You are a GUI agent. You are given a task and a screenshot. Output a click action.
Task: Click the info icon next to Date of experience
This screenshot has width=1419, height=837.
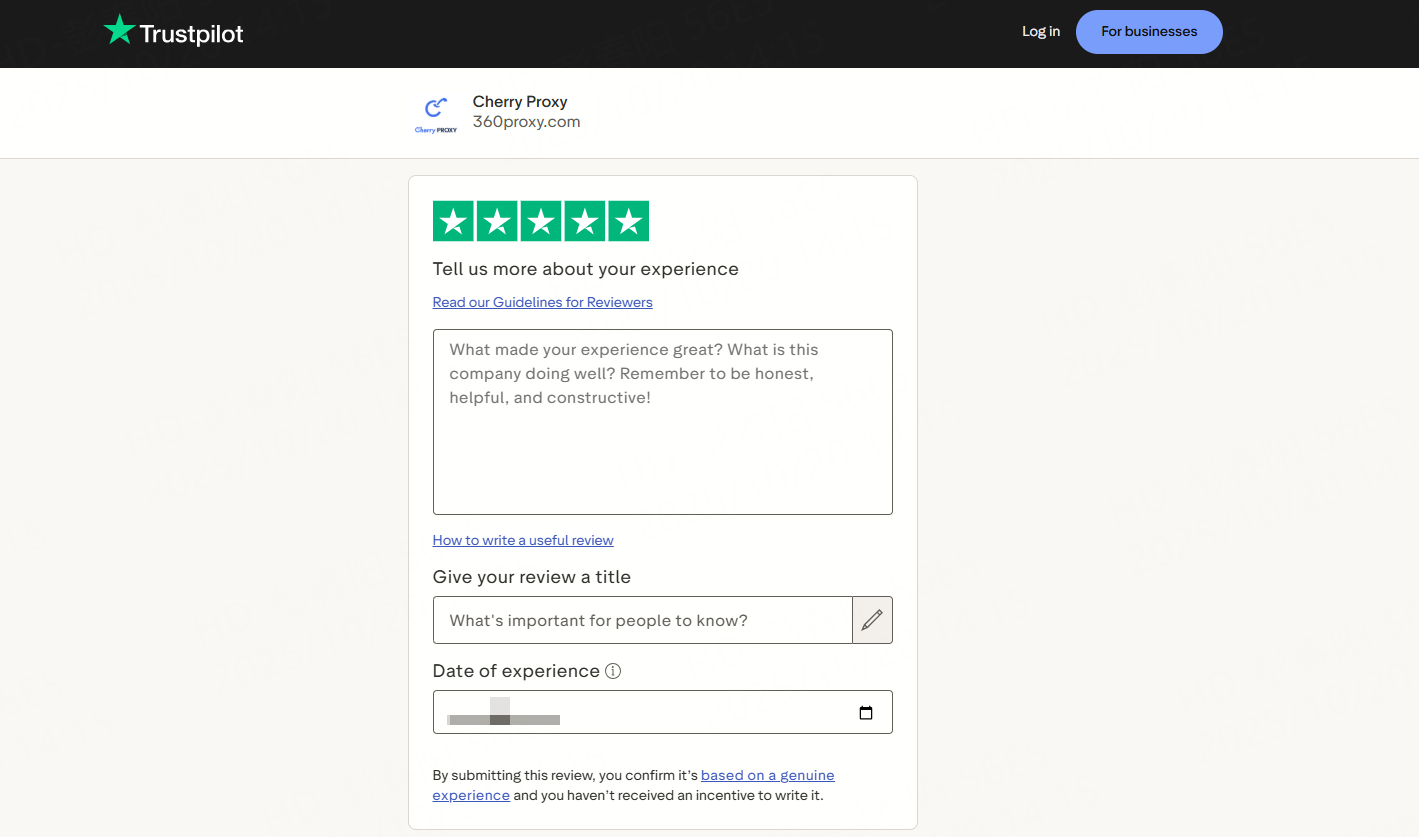tap(613, 671)
